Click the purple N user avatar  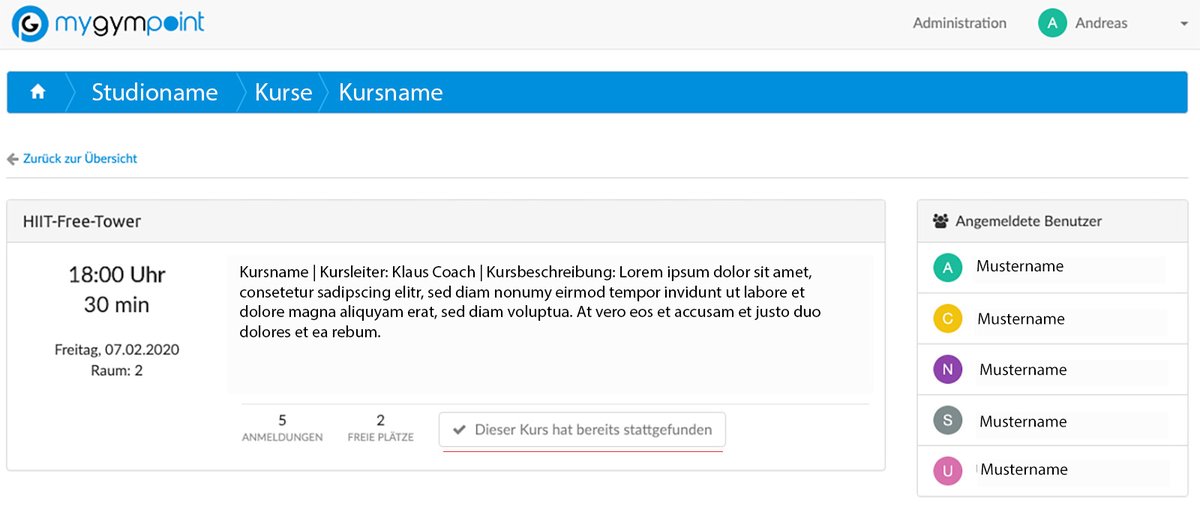[x=947, y=370]
